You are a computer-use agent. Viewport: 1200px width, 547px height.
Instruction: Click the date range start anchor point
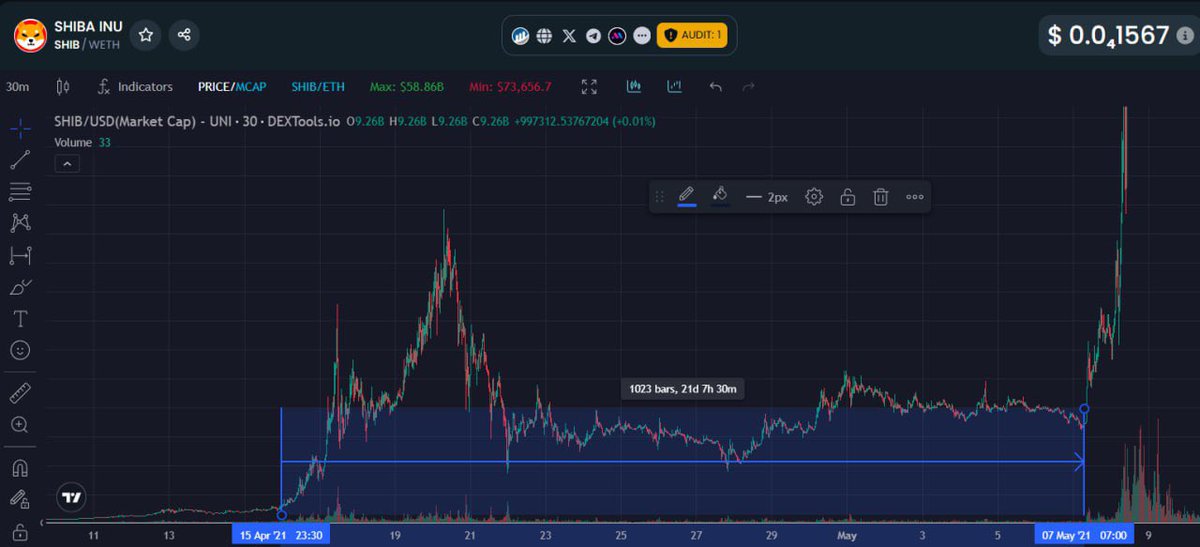click(x=281, y=515)
